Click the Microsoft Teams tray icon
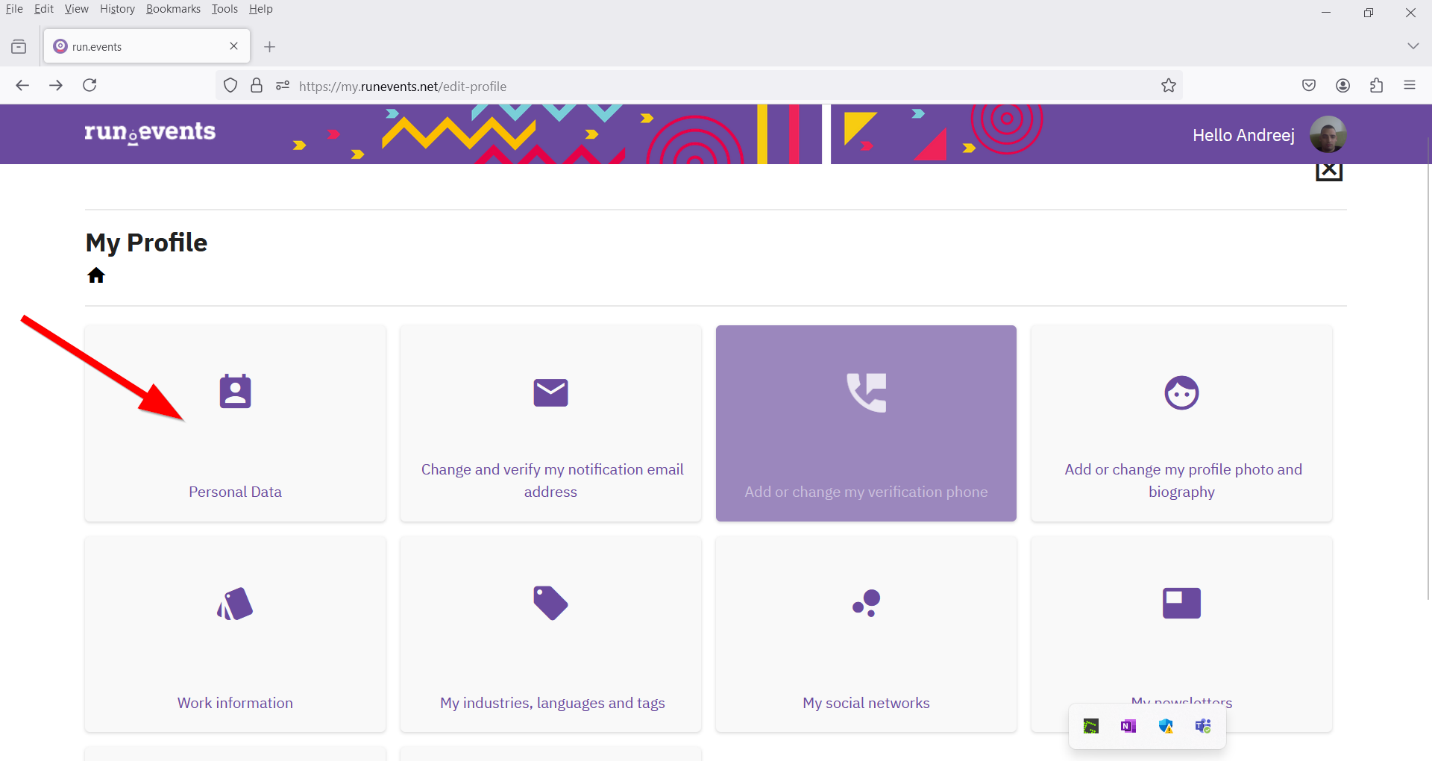This screenshot has height=761, width=1432. pyautogui.click(x=1203, y=726)
